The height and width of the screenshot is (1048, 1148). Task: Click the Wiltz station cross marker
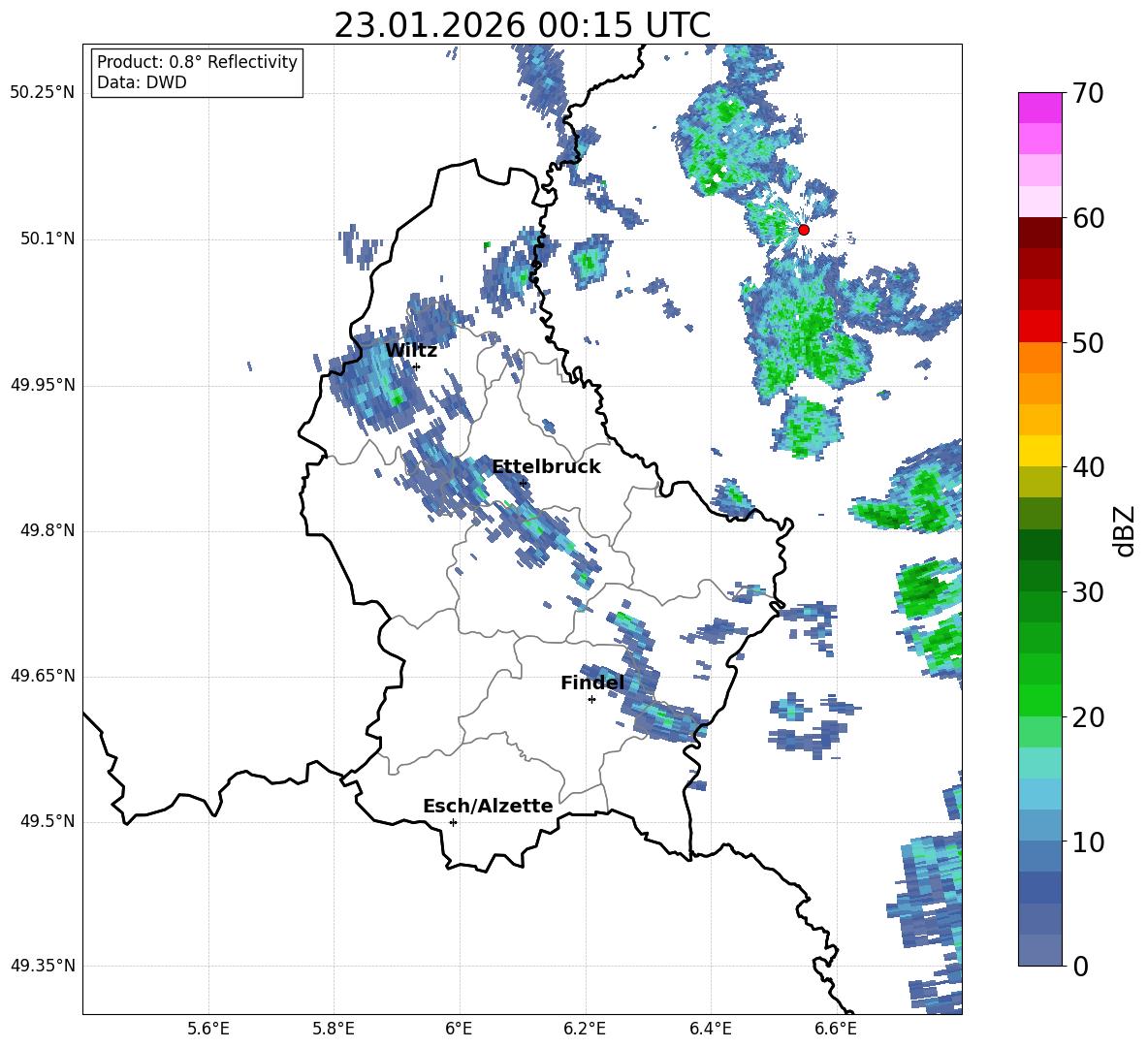click(417, 366)
